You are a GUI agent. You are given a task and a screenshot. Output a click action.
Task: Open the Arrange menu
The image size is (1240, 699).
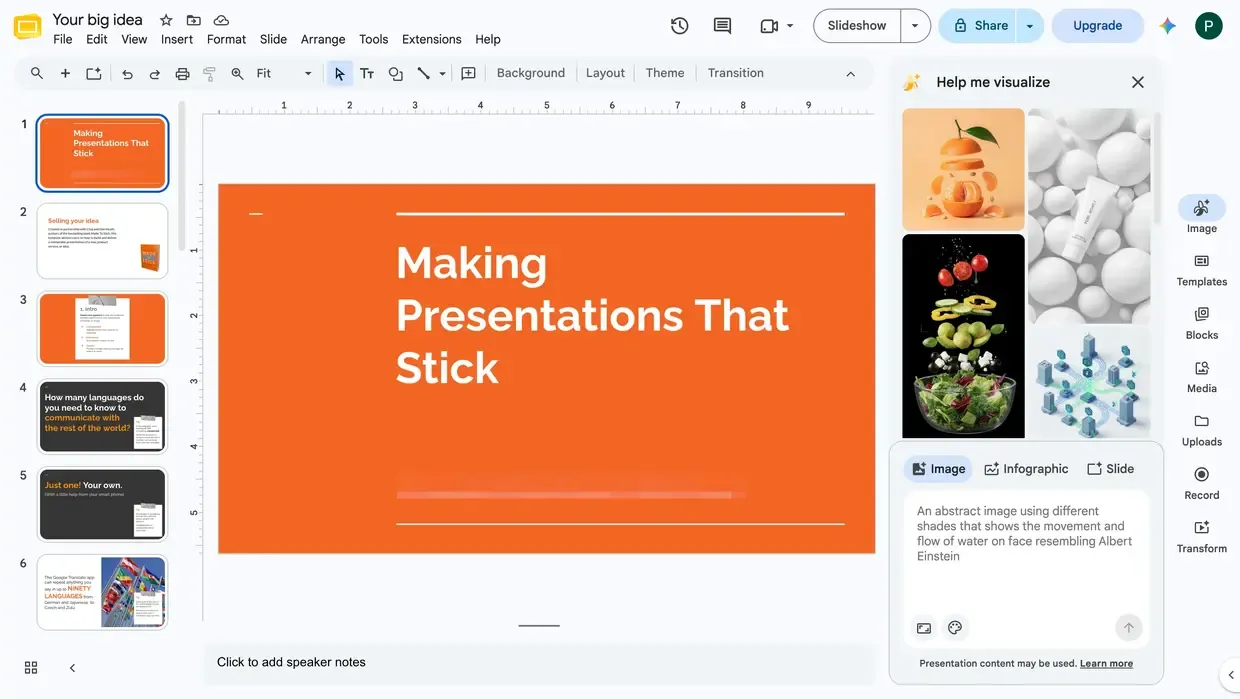(323, 39)
